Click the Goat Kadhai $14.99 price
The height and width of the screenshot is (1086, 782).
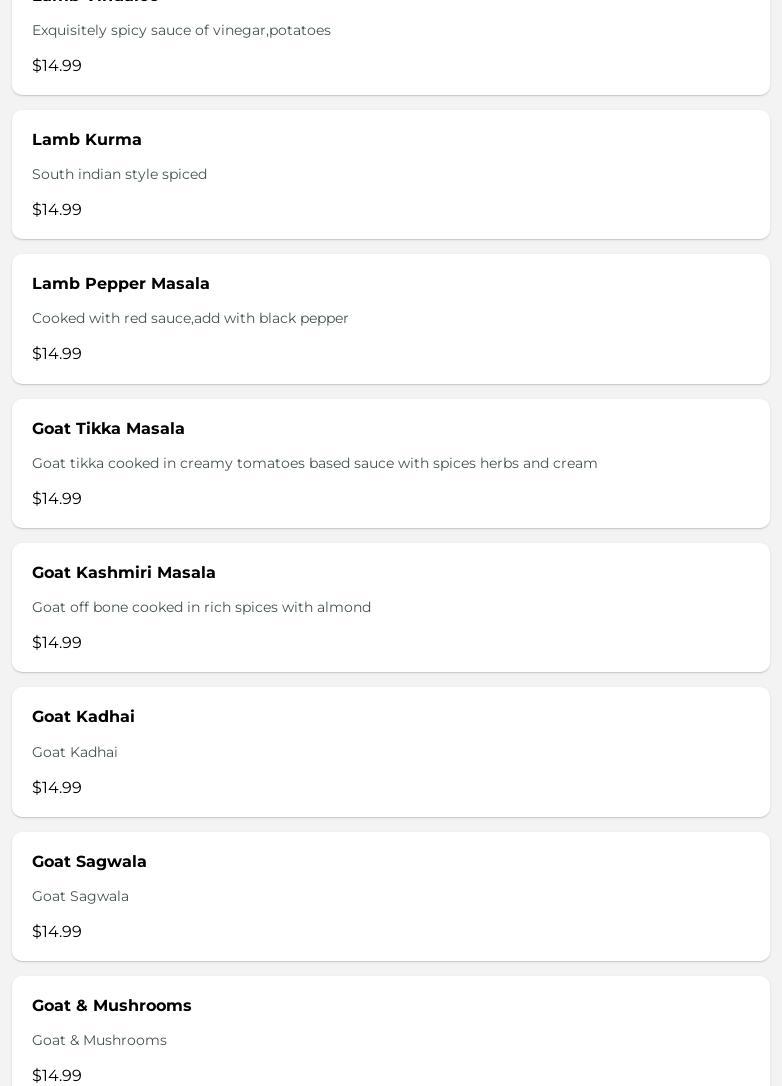(57, 788)
